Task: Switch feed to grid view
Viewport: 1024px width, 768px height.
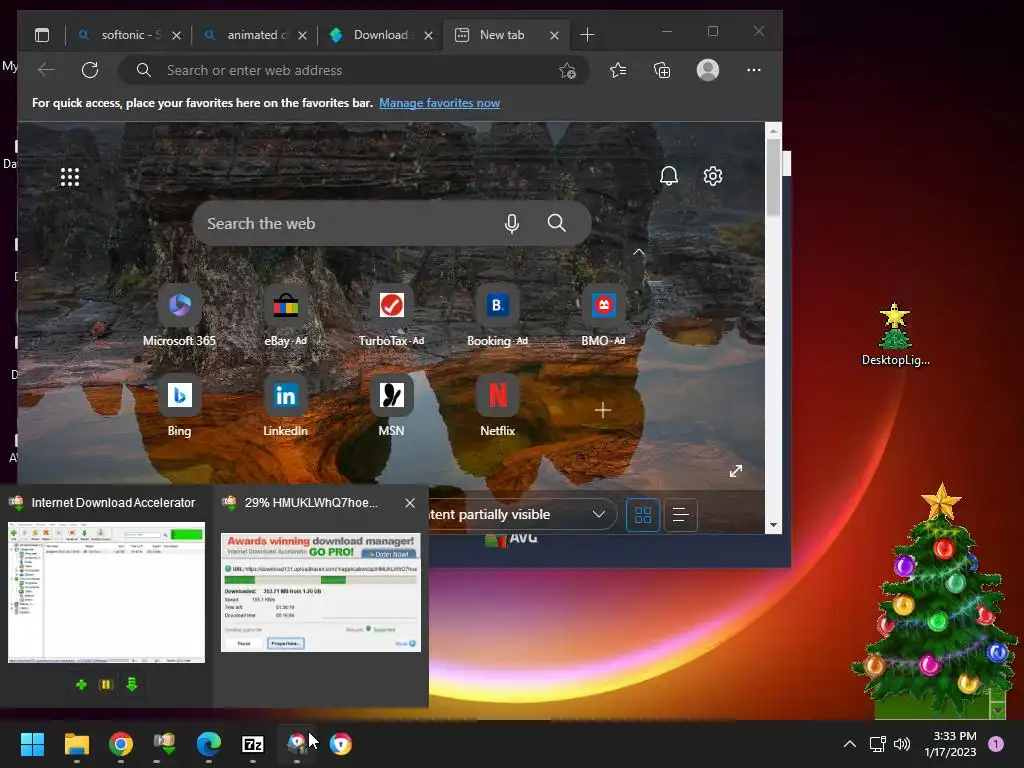Action: click(643, 515)
